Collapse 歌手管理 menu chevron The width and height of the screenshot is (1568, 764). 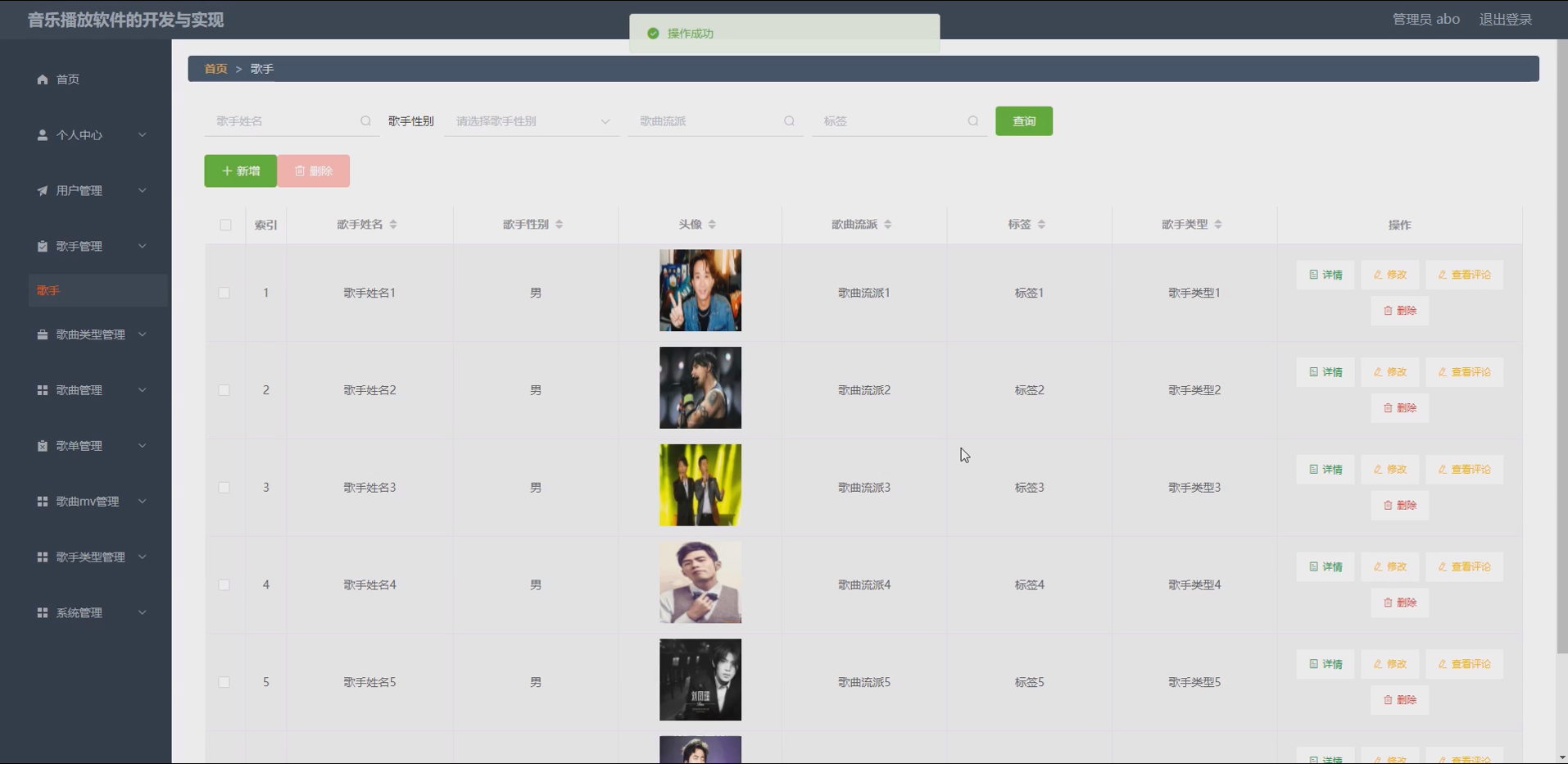click(142, 247)
